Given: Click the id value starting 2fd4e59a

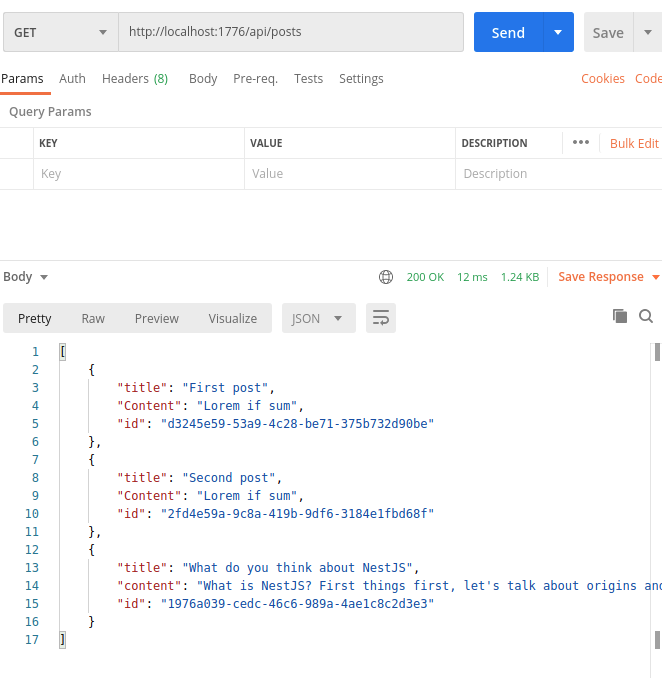Looking at the screenshot, I should [297, 513].
